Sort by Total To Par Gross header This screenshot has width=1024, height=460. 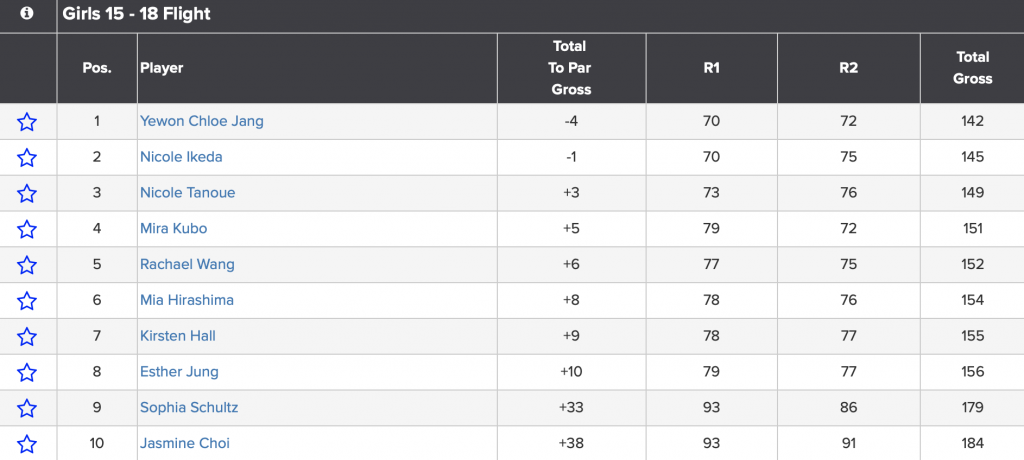[571, 68]
